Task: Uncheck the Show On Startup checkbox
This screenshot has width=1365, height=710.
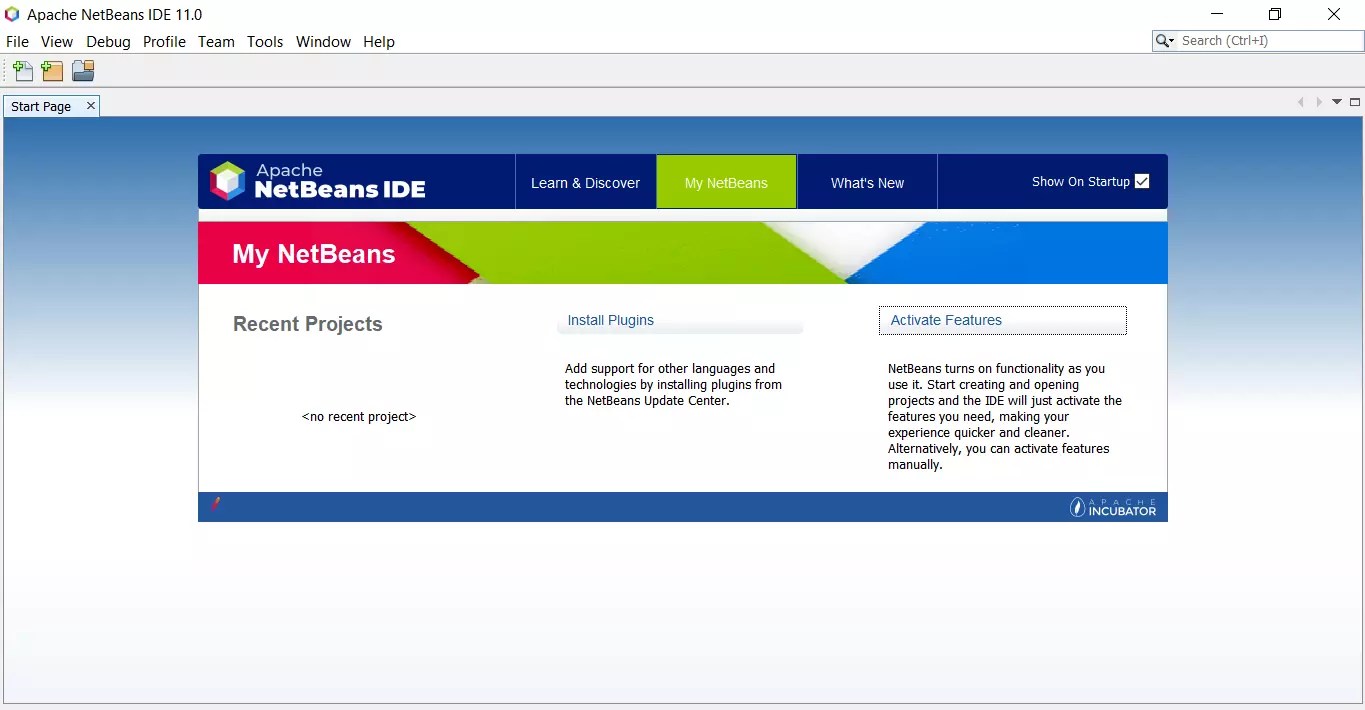Action: tap(1142, 181)
